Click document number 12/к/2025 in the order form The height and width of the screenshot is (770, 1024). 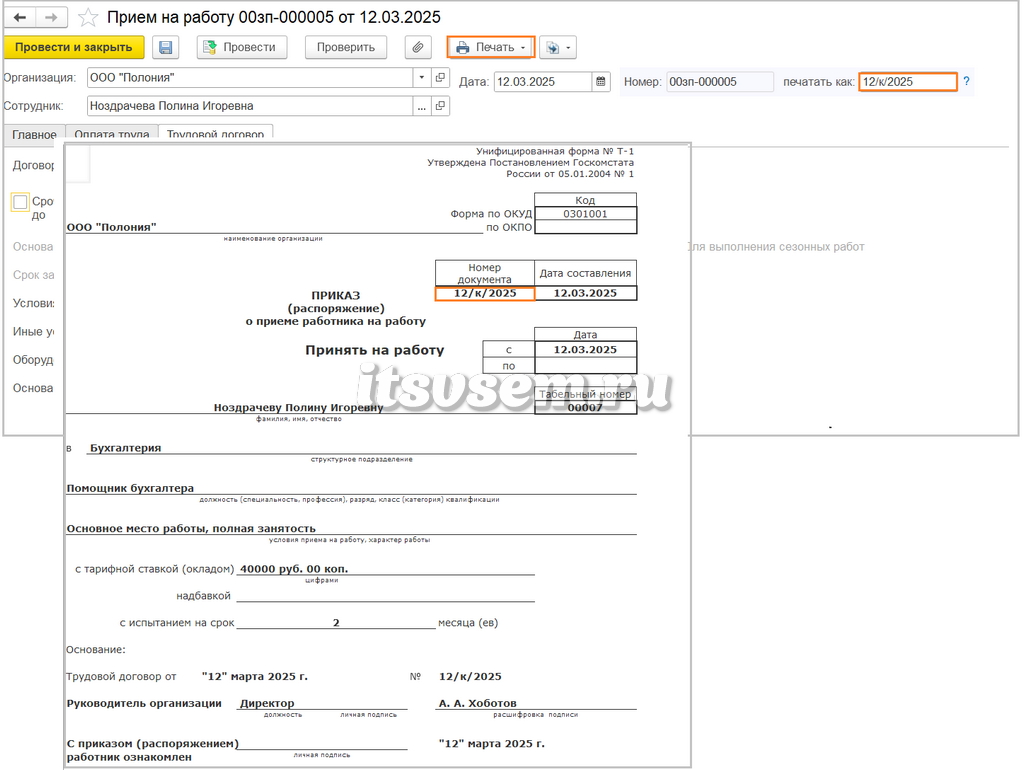(x=485, y=293)
